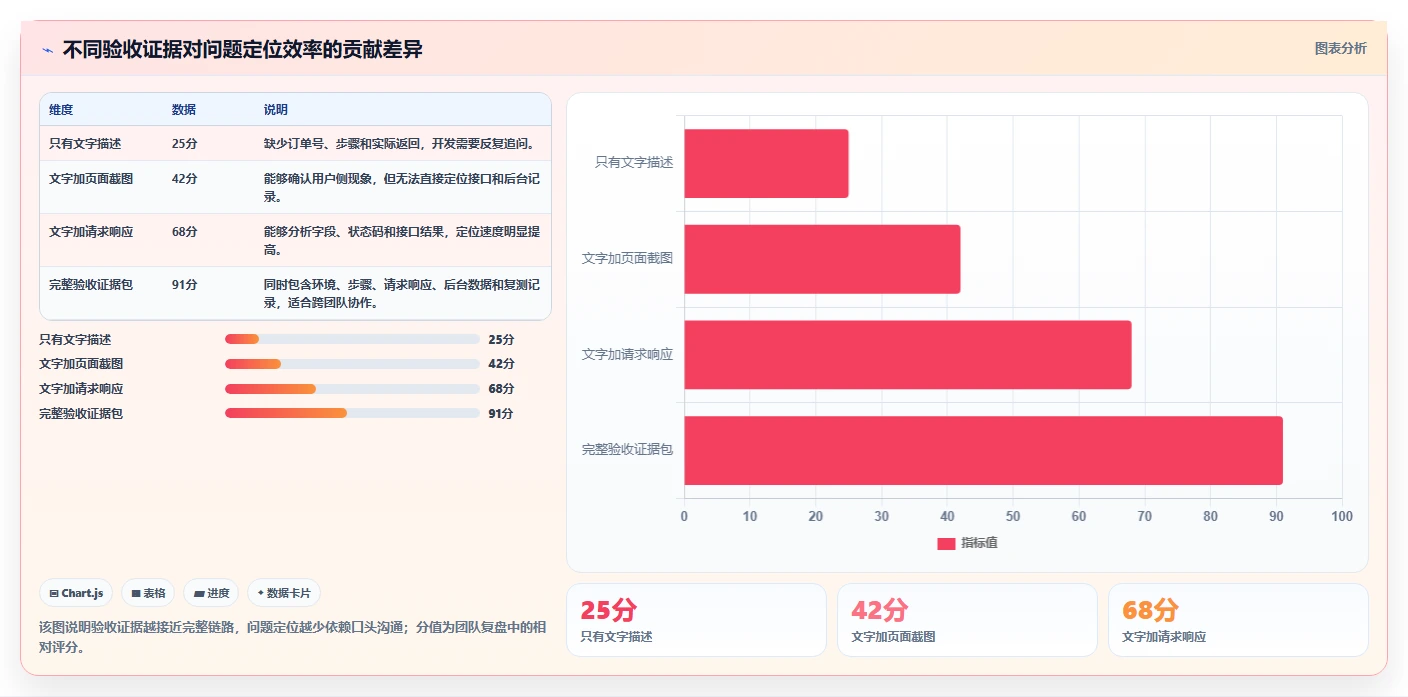Click the 25分 cell in the table

[184, 144]
